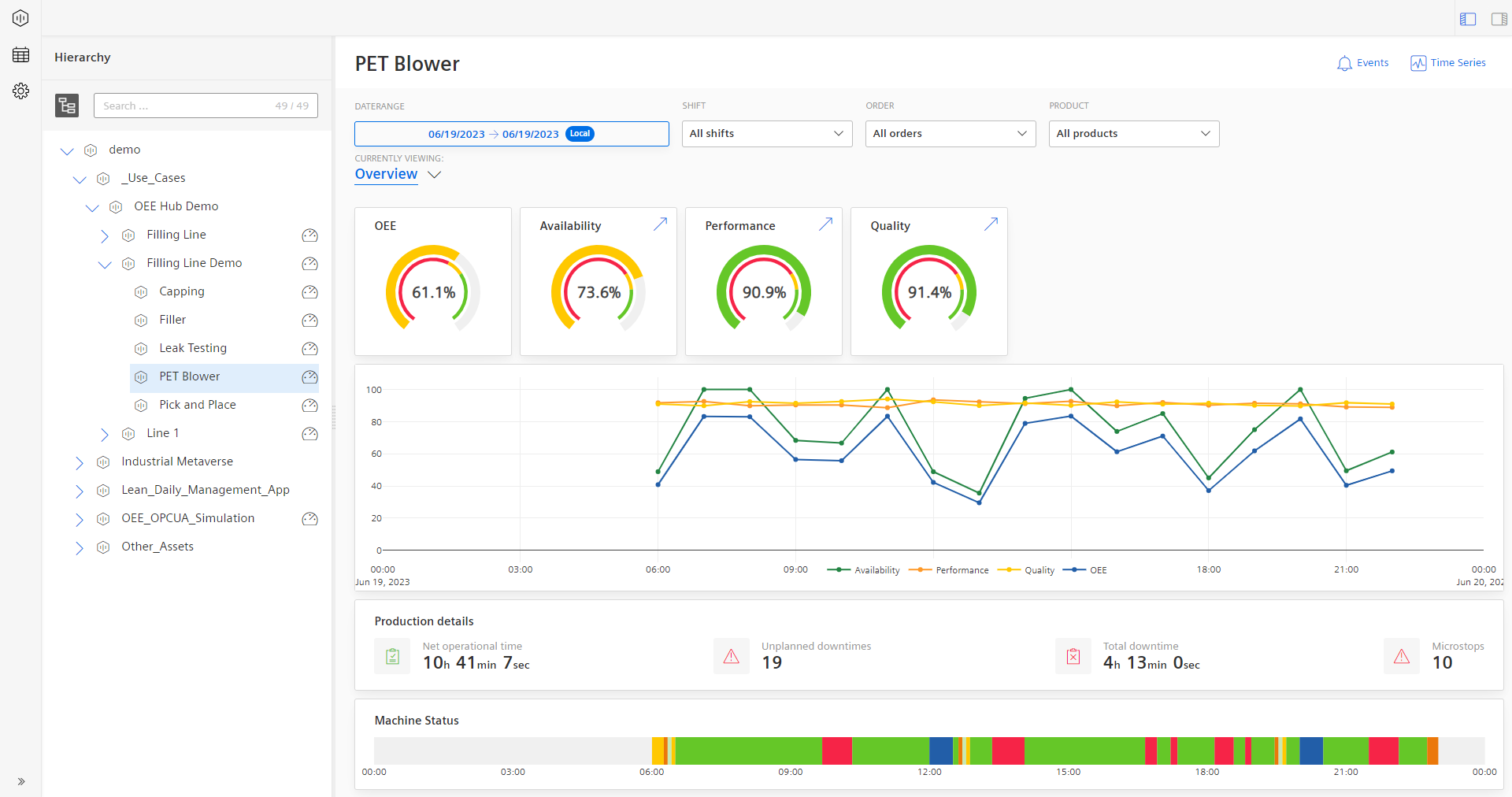
Task: Open the Quality detail arrow
Action: point(991,224)
